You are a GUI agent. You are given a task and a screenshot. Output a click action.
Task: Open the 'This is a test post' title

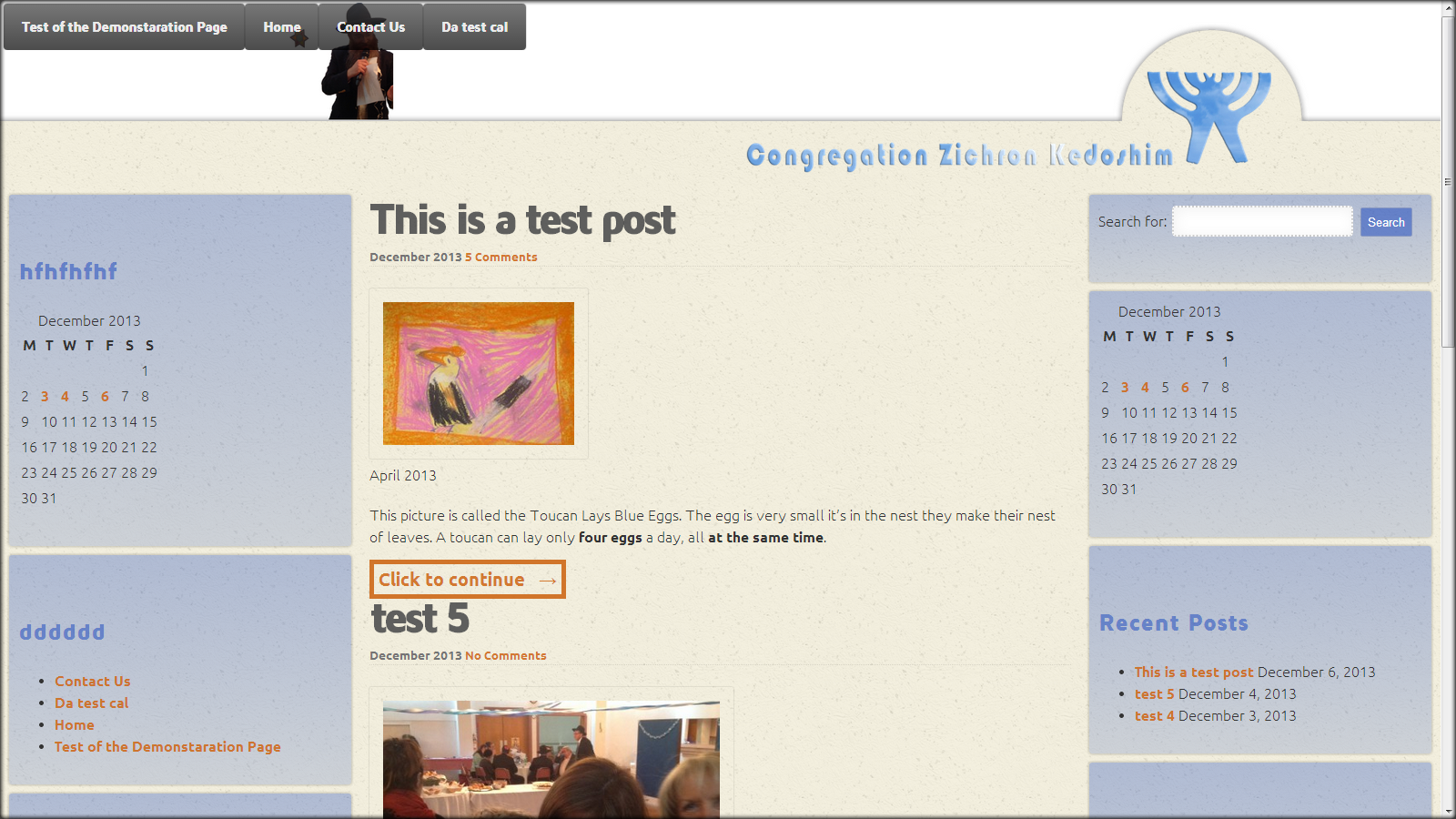pos(522,220)
